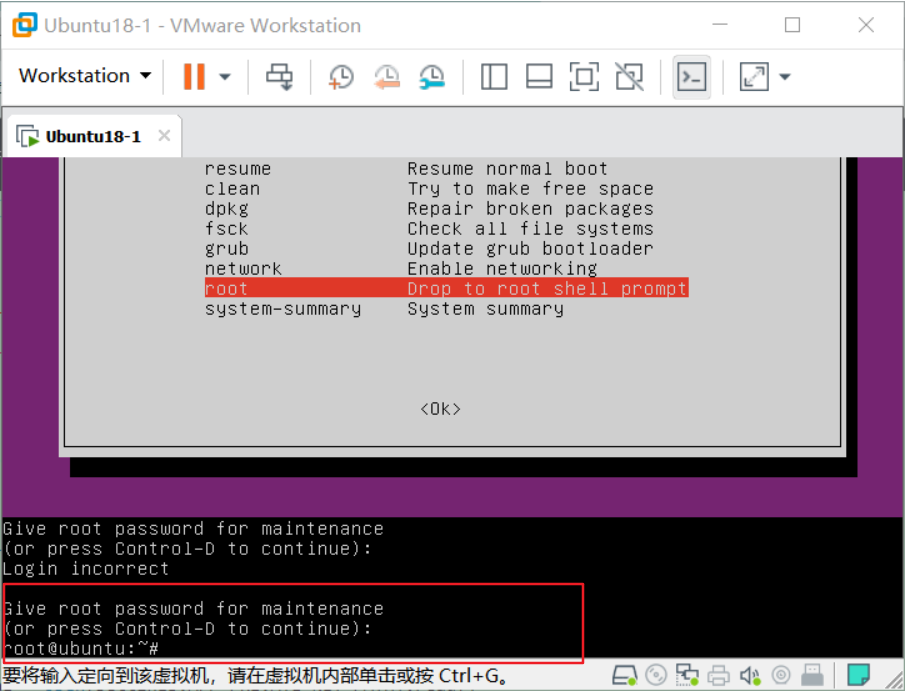Click the 'Login incorrect' terminal line
909x692 pixels.
pyautogui.click(x=86, y=569)
